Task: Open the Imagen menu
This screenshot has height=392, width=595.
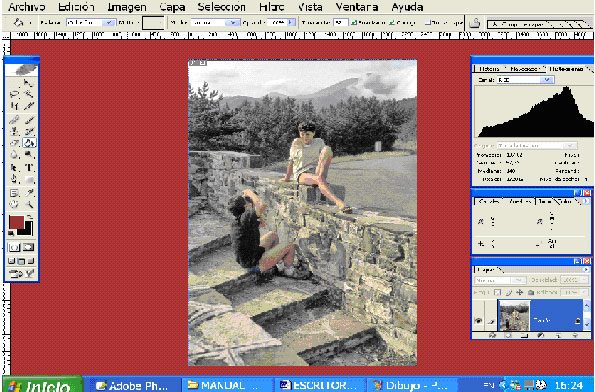Action: (x=127, y=7)
